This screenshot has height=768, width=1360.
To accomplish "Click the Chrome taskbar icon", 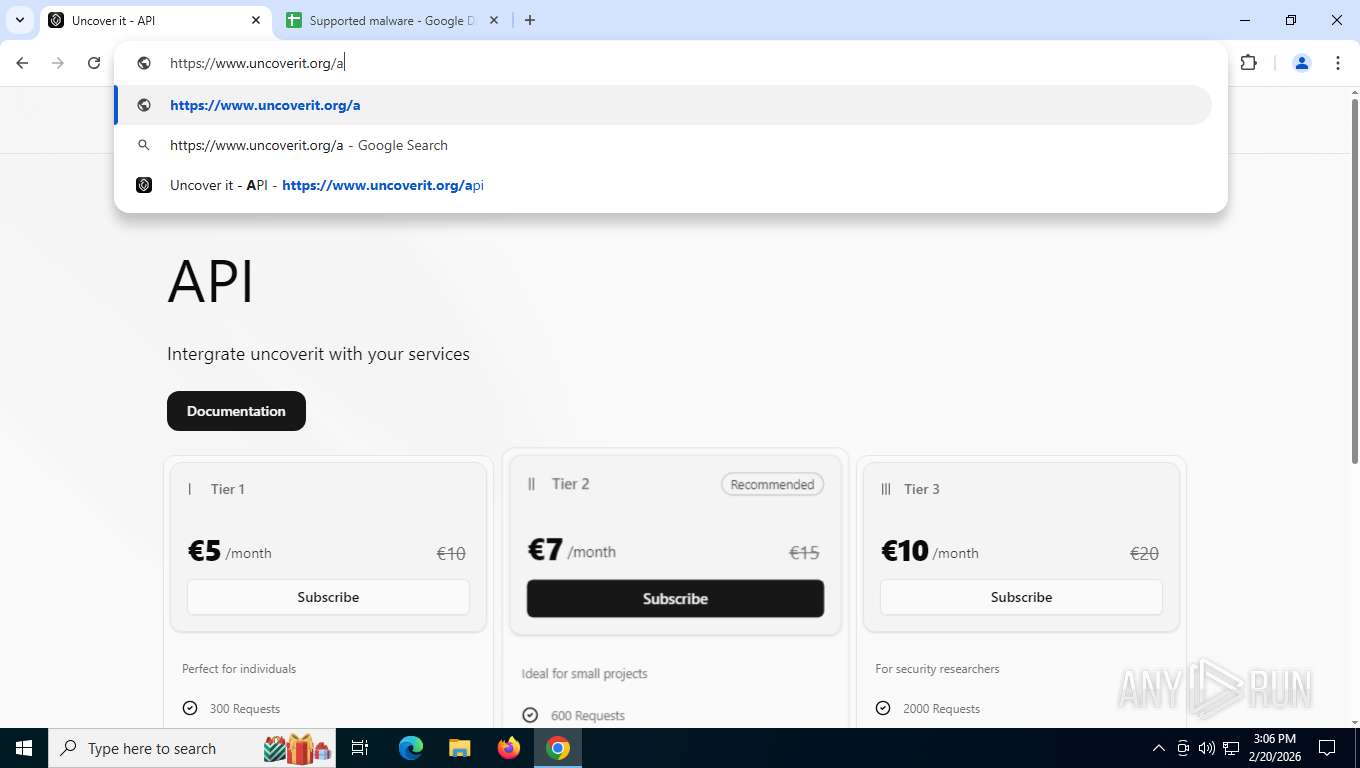I will 558,748.
